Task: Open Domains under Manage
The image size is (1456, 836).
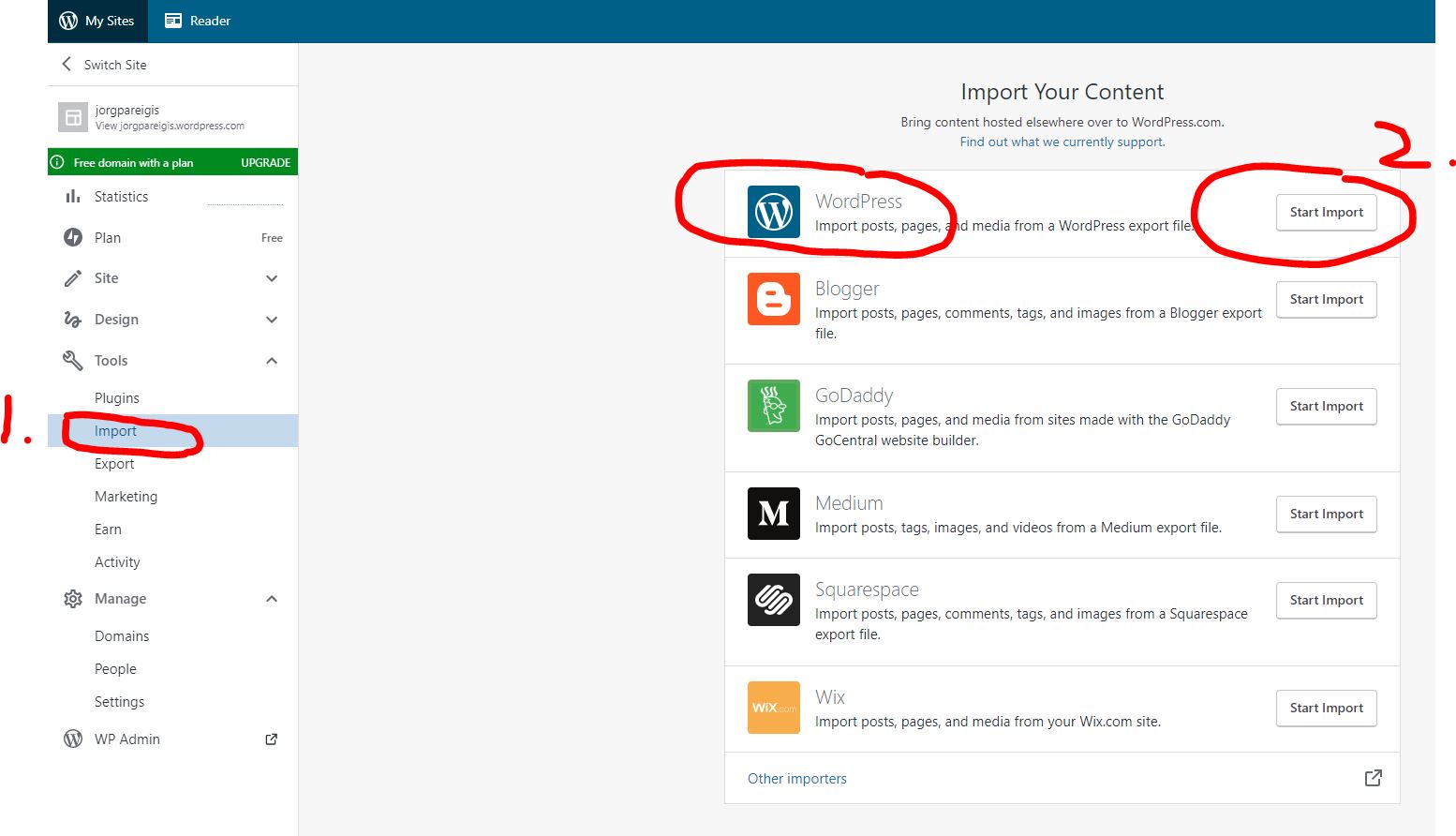Action: point(122,636)
